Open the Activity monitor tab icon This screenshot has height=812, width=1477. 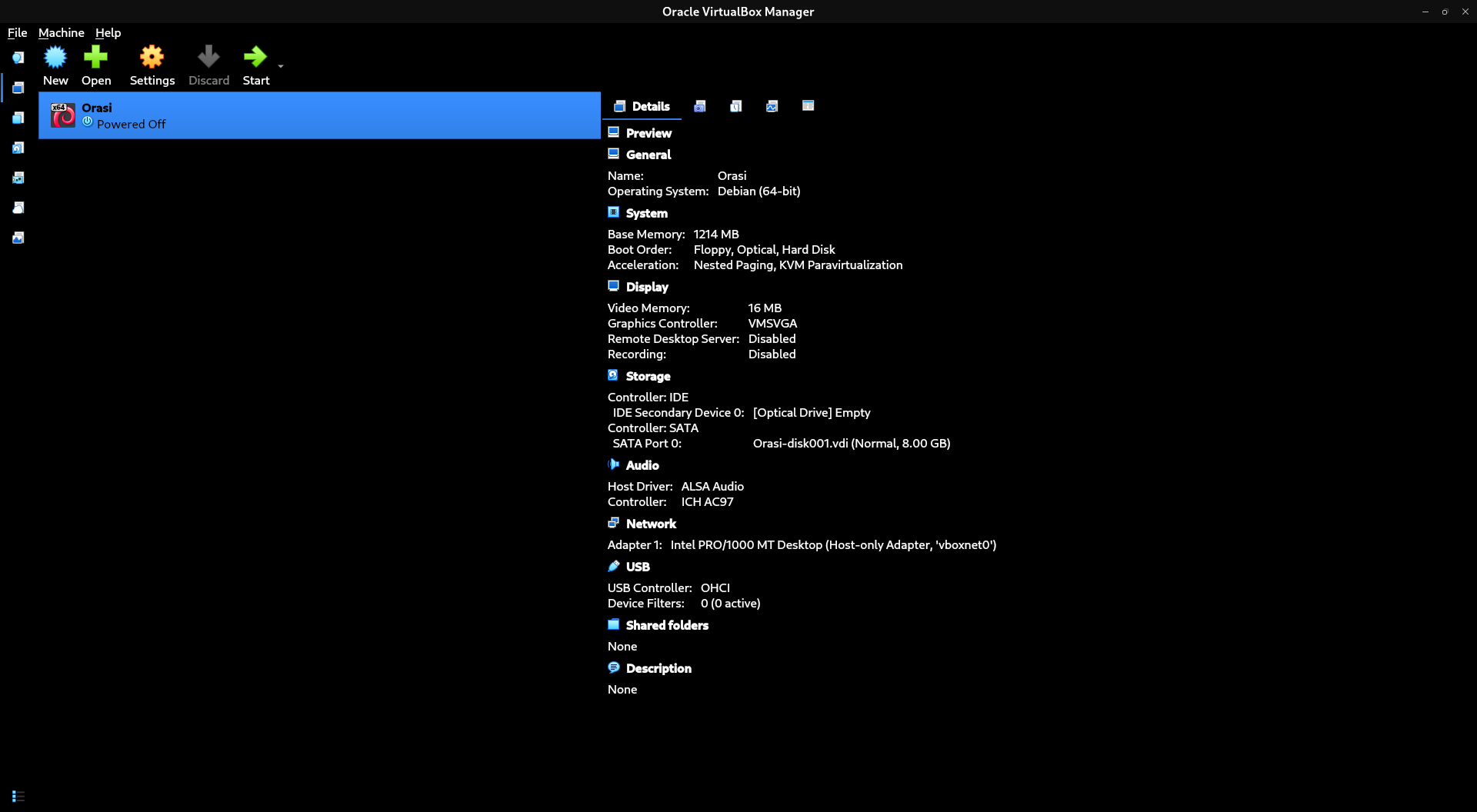[772, 106]
